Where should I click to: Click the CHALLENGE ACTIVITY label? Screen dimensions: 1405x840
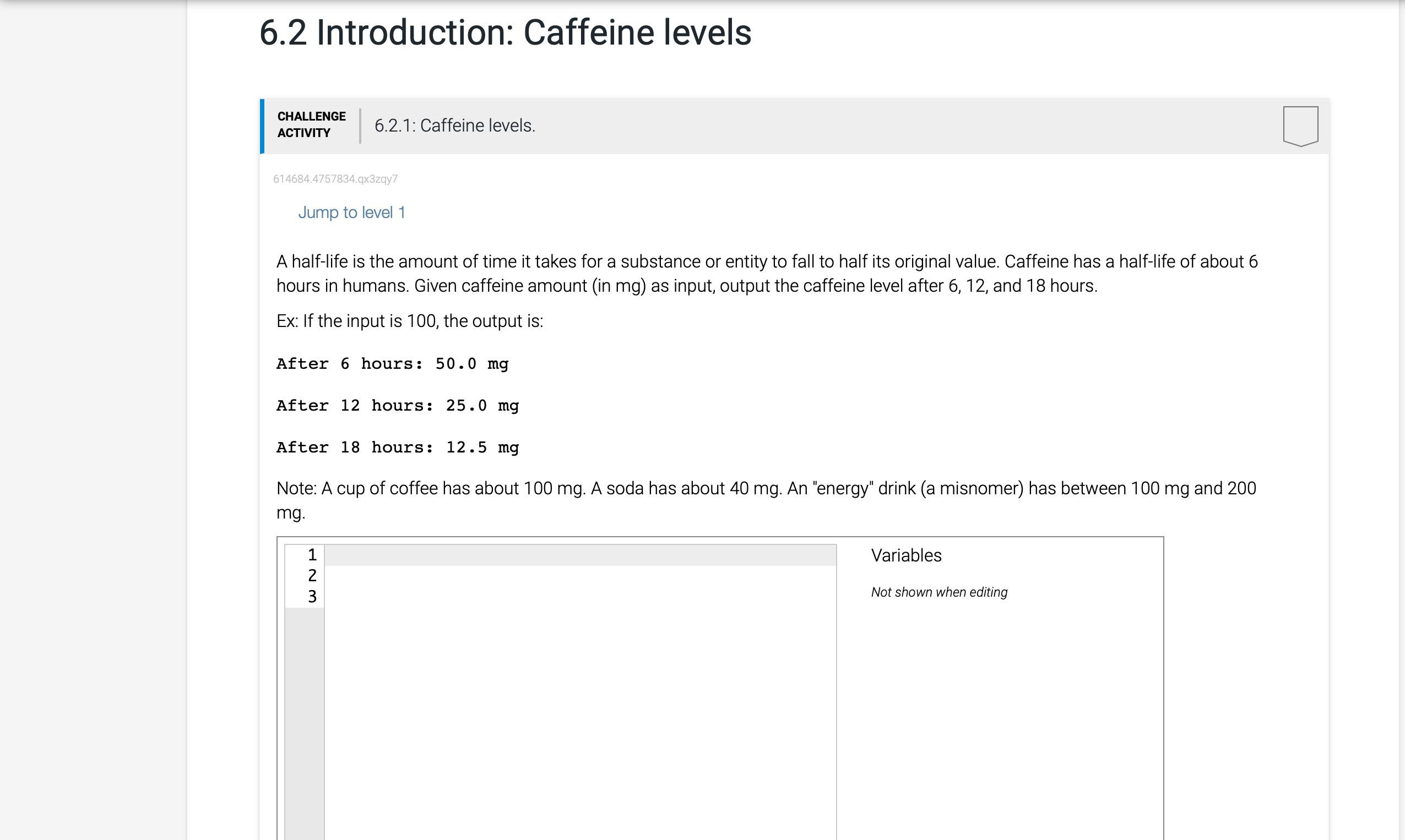(310, 124)
